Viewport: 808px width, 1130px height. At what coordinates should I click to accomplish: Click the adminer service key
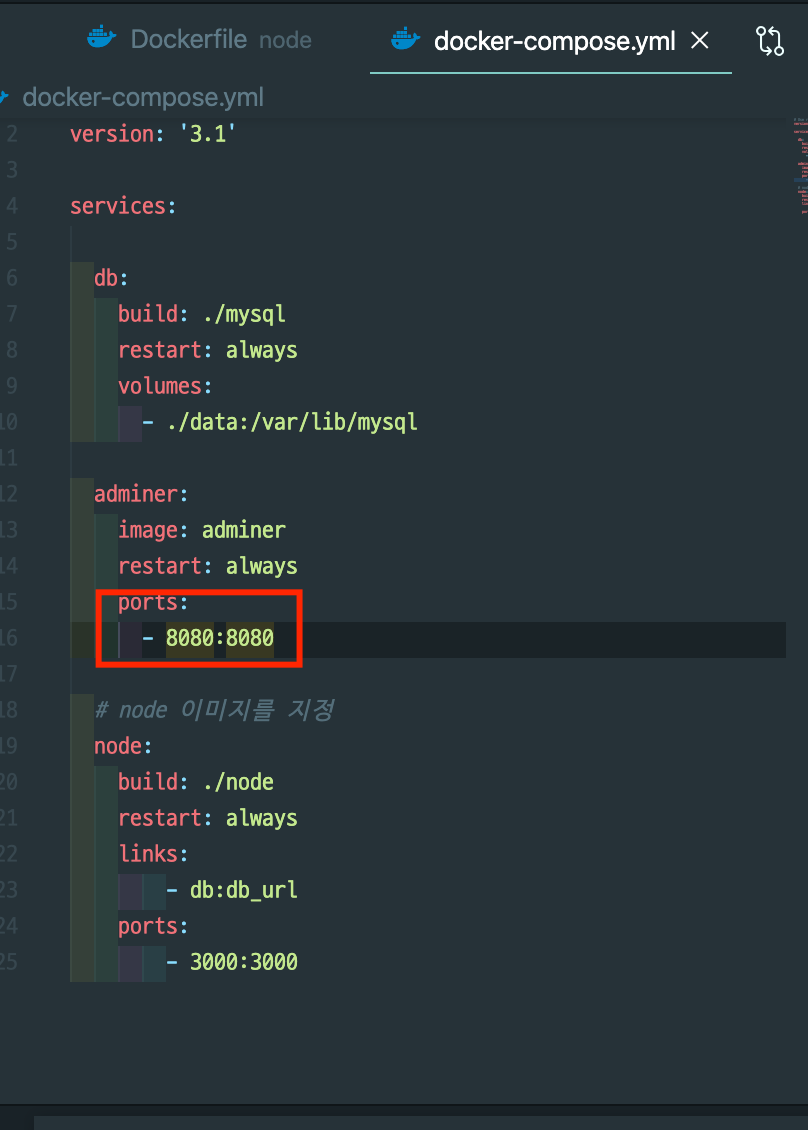coord(136,494)
